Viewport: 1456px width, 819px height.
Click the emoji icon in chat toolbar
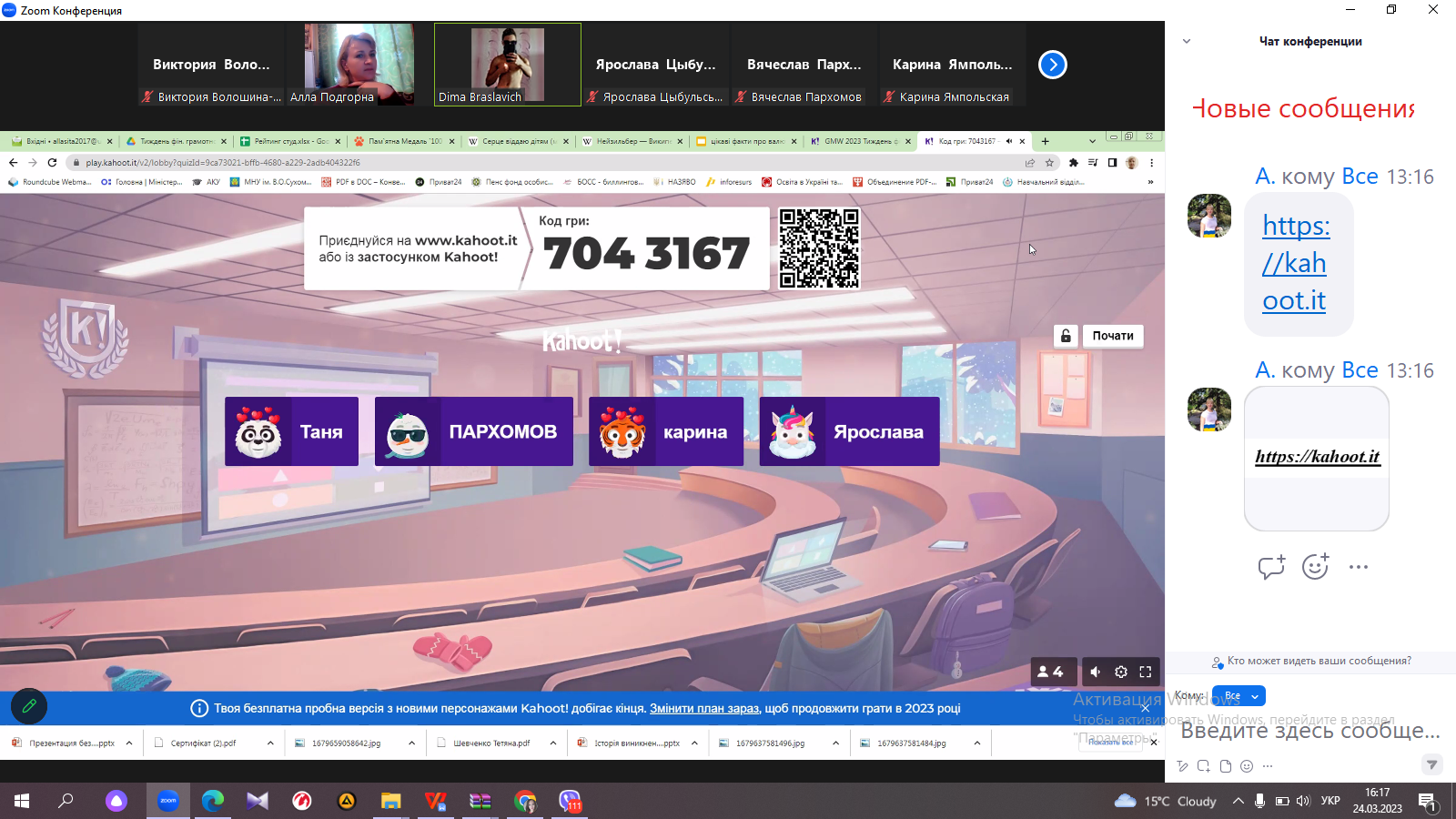(x=1247, y=766)
